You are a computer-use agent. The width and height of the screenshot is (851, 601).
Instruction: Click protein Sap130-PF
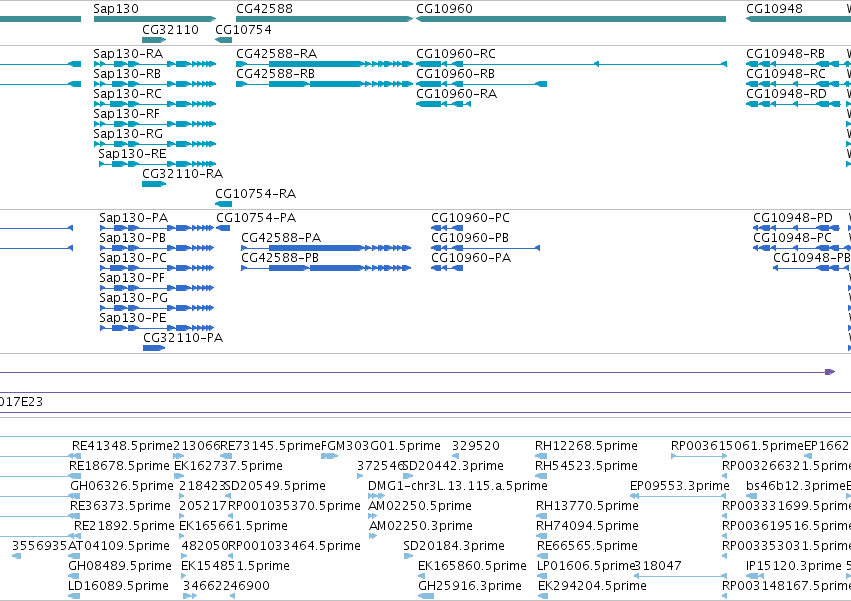(132, 278)
